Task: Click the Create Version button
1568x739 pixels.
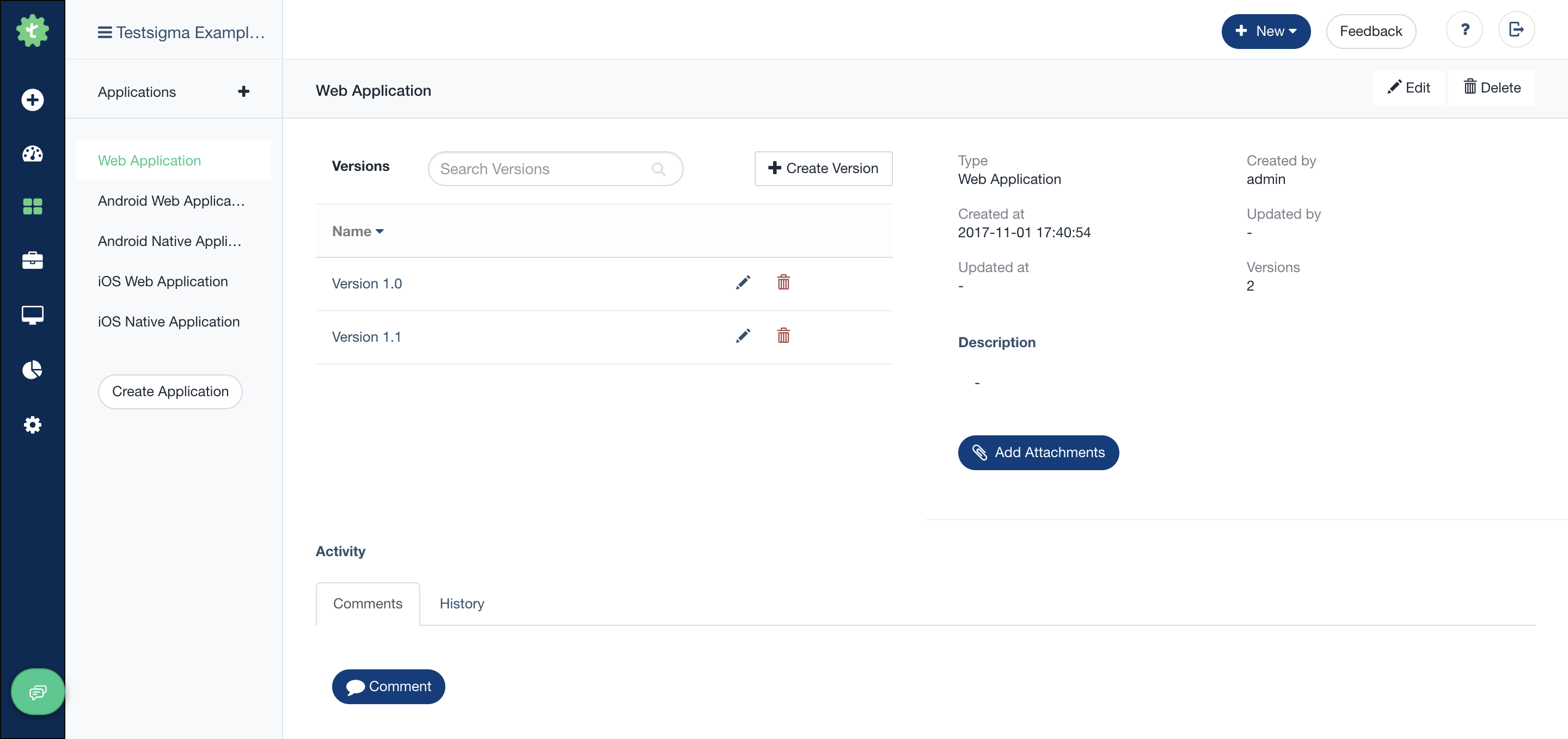Action: point(823,169)
